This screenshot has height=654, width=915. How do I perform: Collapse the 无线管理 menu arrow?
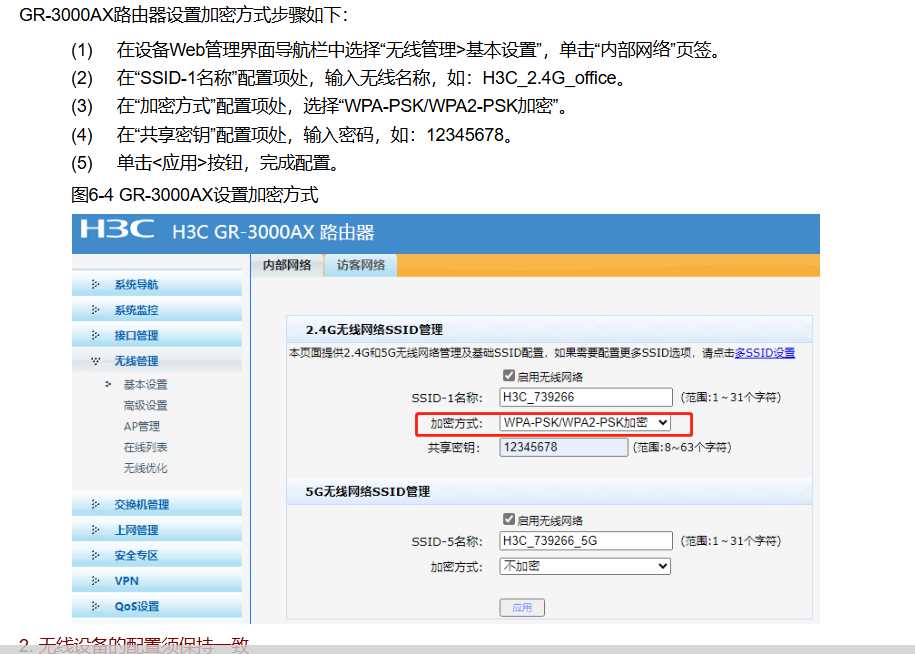tap(95, 361)
